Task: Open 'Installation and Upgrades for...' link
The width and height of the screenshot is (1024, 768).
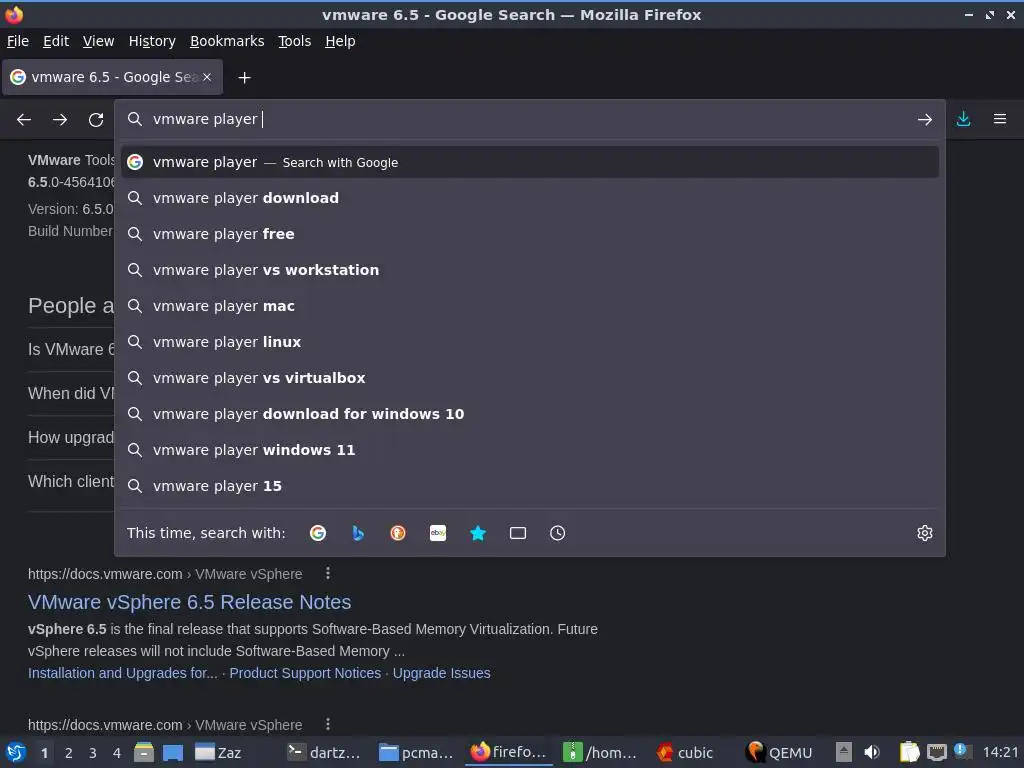Action: [x=123, y=673]
